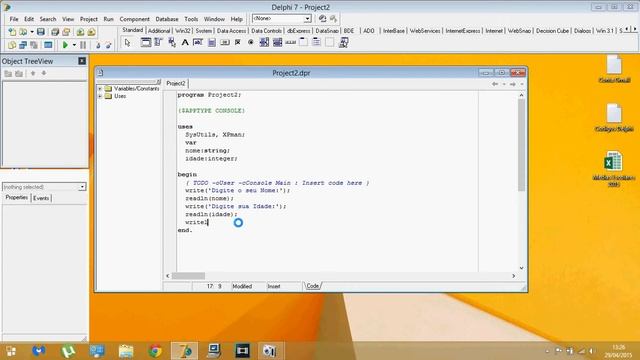This screenshot has width=640, height=360.
Task: Expand the Variables/Constants tree node
Action: [100, 89]
